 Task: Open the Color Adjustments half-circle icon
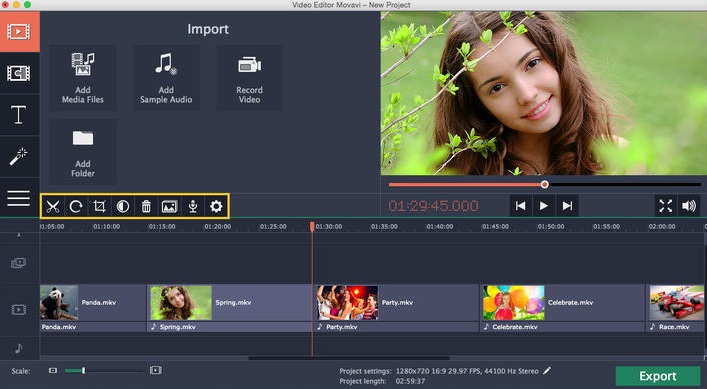(123, 206)
